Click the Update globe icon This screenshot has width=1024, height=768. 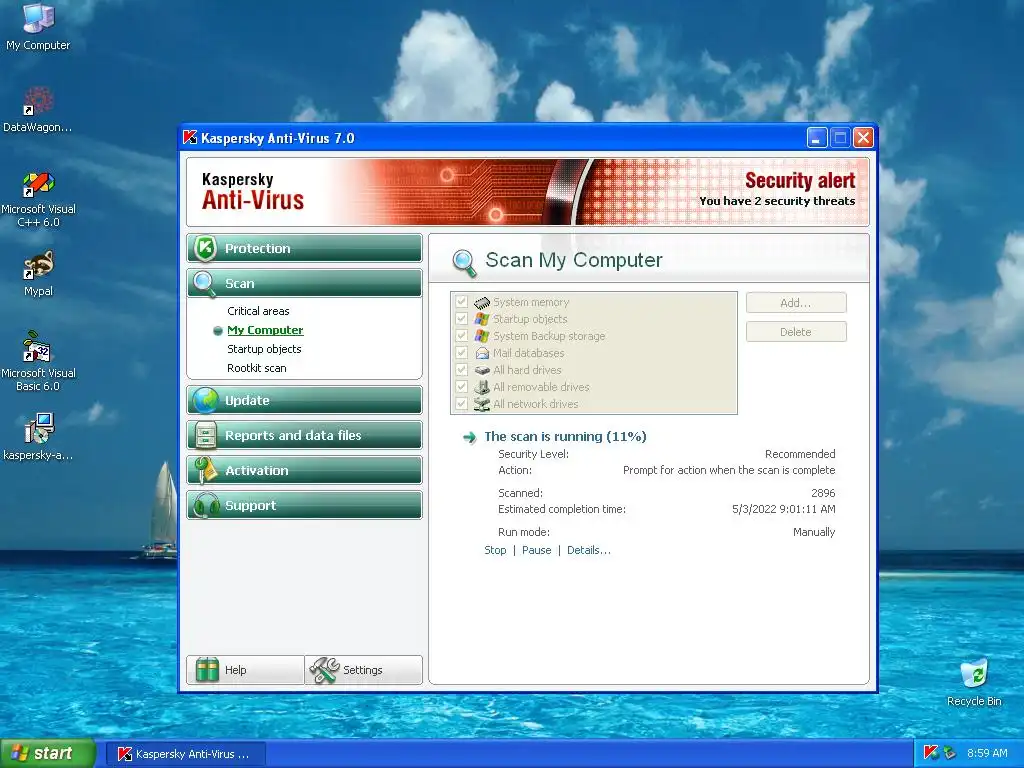click(205, 400)
